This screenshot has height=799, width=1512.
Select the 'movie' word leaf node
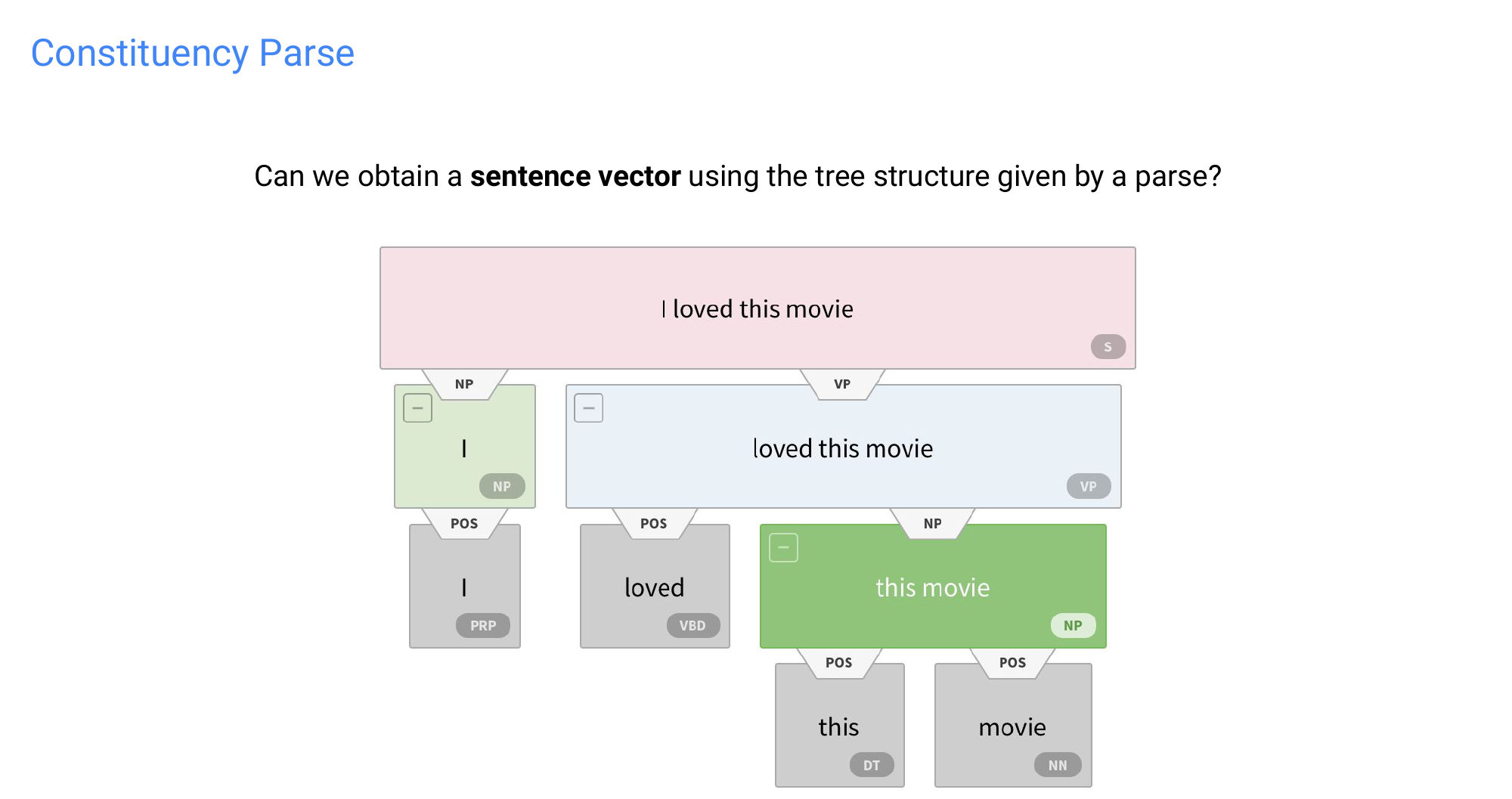1012,727
